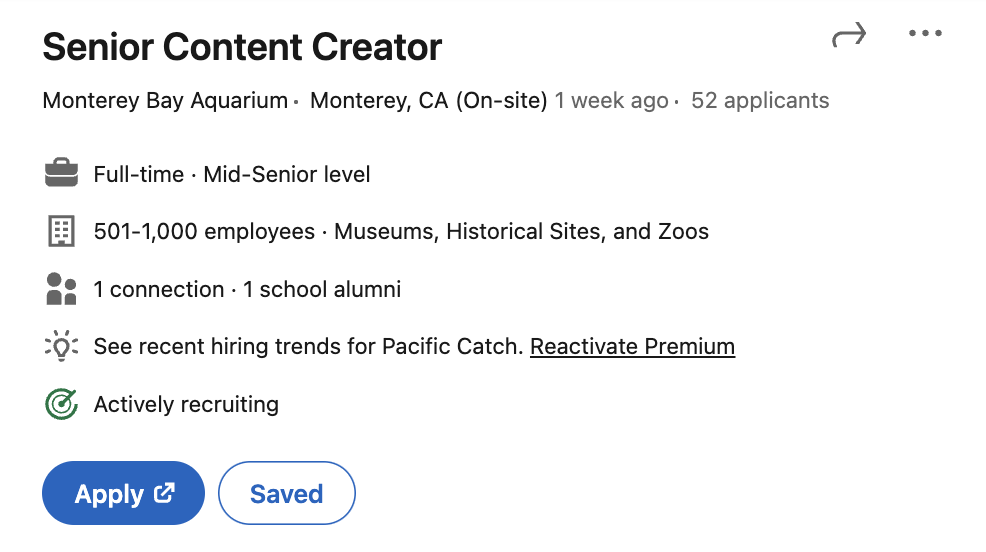The image size is (986, 552).
Task: Click the connections people icon
Action: pyautogui.click(x=61, y=290)
